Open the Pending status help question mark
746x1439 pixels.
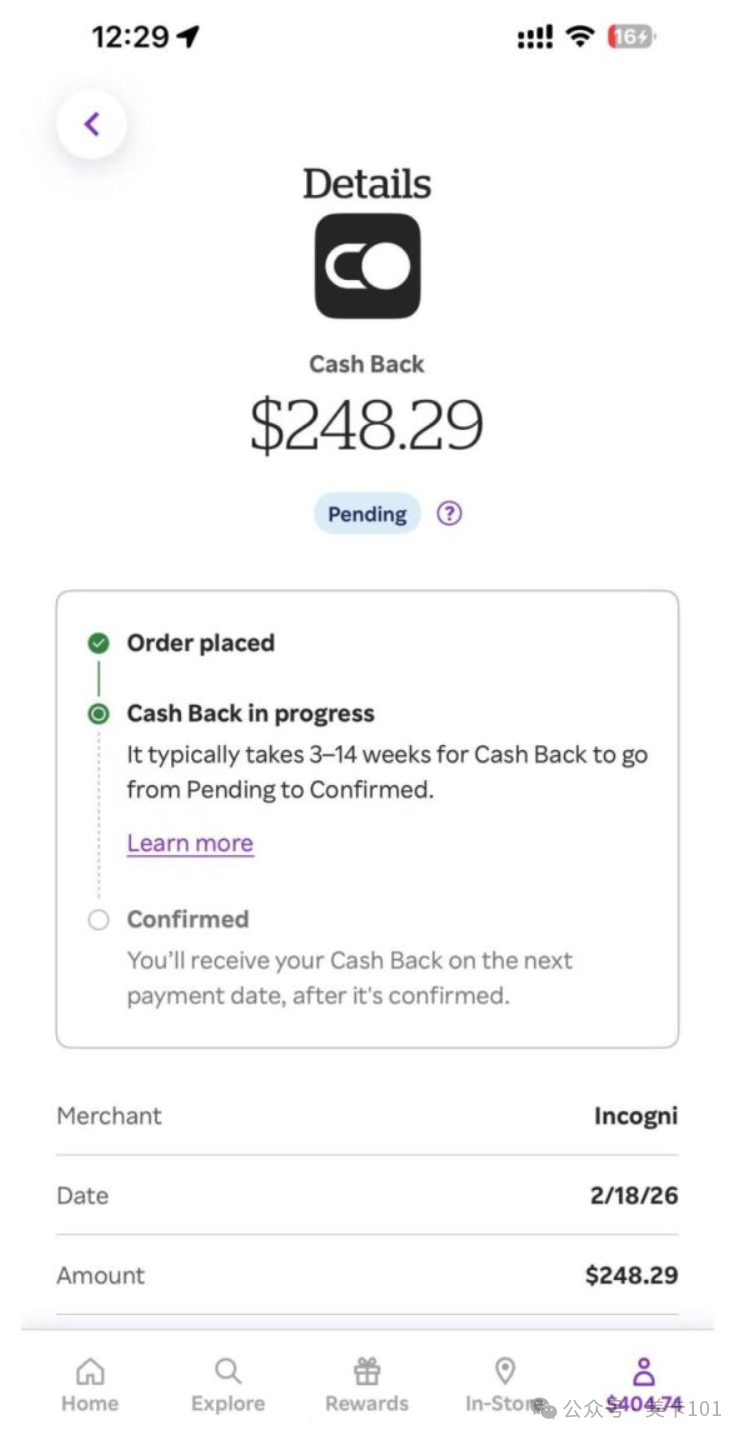click(x=450, y=514)
